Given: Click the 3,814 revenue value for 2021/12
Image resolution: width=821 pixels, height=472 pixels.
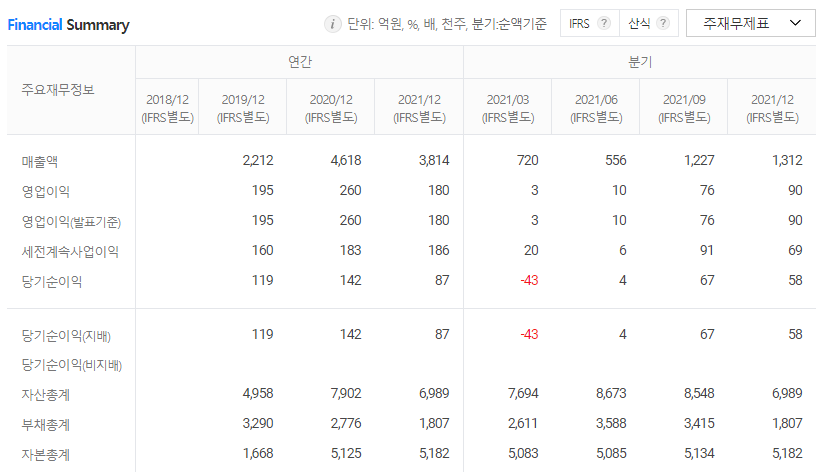Looking at the screenshot, I should coord(434,160).
